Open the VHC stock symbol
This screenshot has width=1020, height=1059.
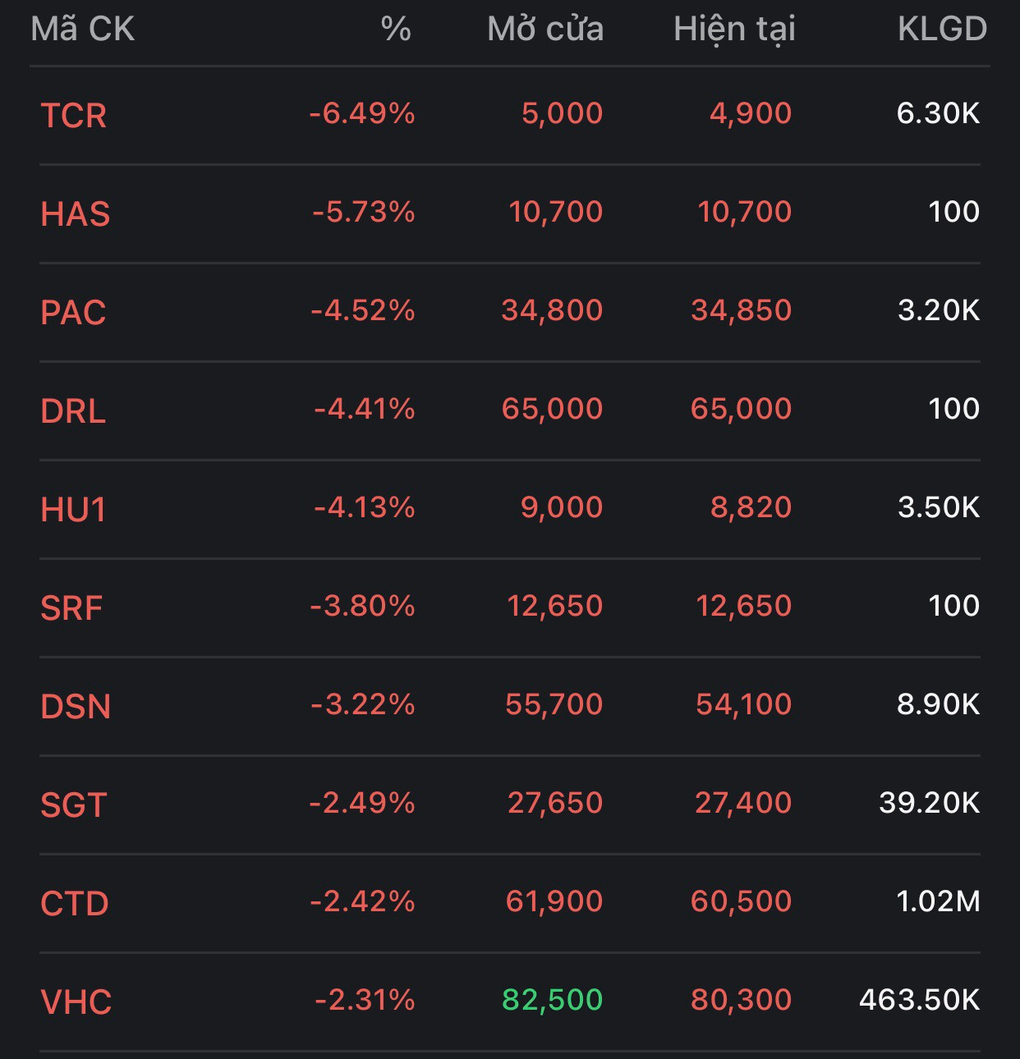pyautogui.click(x=75, y=1001)
